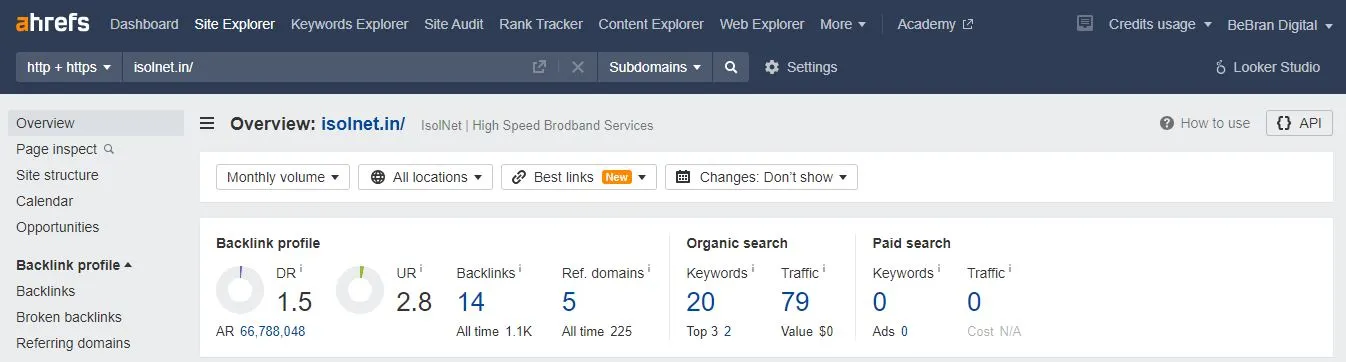Viewport: 1346px width, 362px height.
Task: Expand the Monthly volume dropdown
Action: 283,177
